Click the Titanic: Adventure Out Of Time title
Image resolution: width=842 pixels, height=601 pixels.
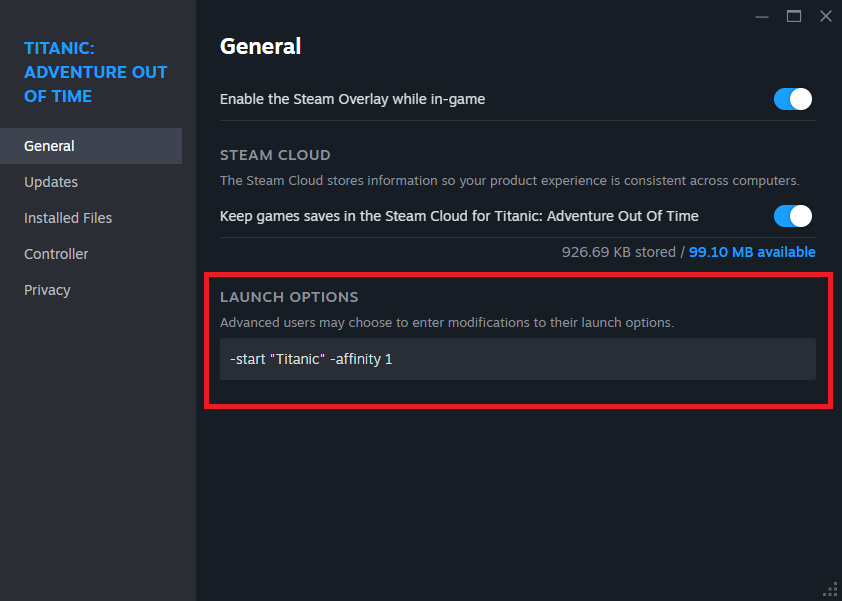pyautogui.click(x=95, y=72)
